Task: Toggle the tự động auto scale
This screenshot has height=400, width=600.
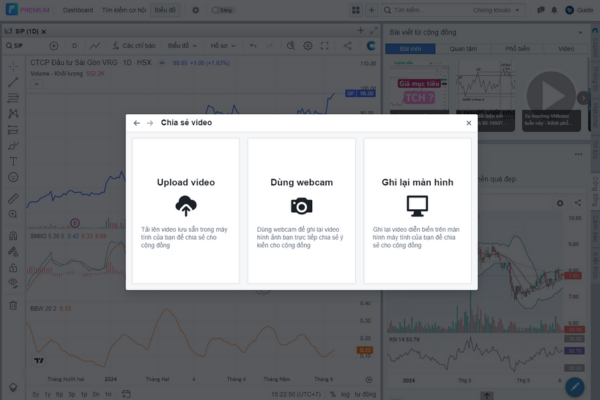Action: (365, 394)
